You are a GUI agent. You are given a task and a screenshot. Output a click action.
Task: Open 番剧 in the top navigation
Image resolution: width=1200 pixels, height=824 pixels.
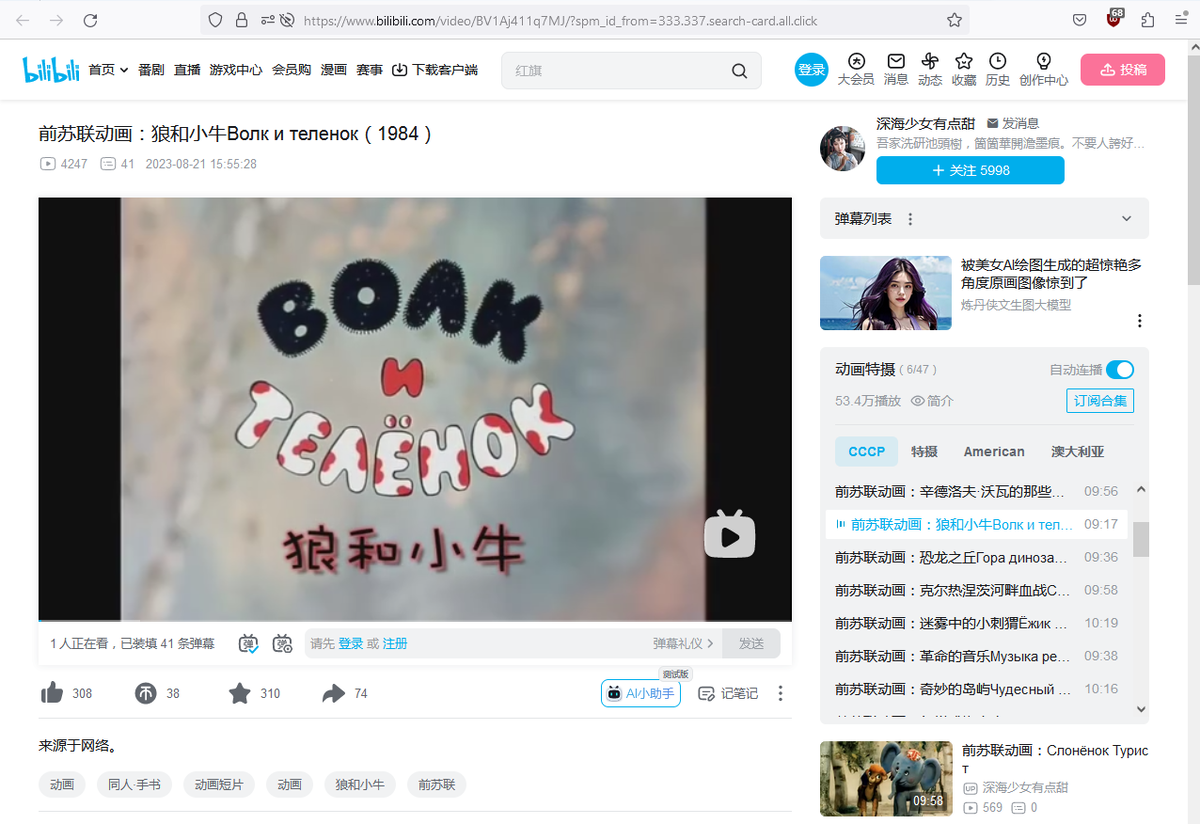point(151,70)
